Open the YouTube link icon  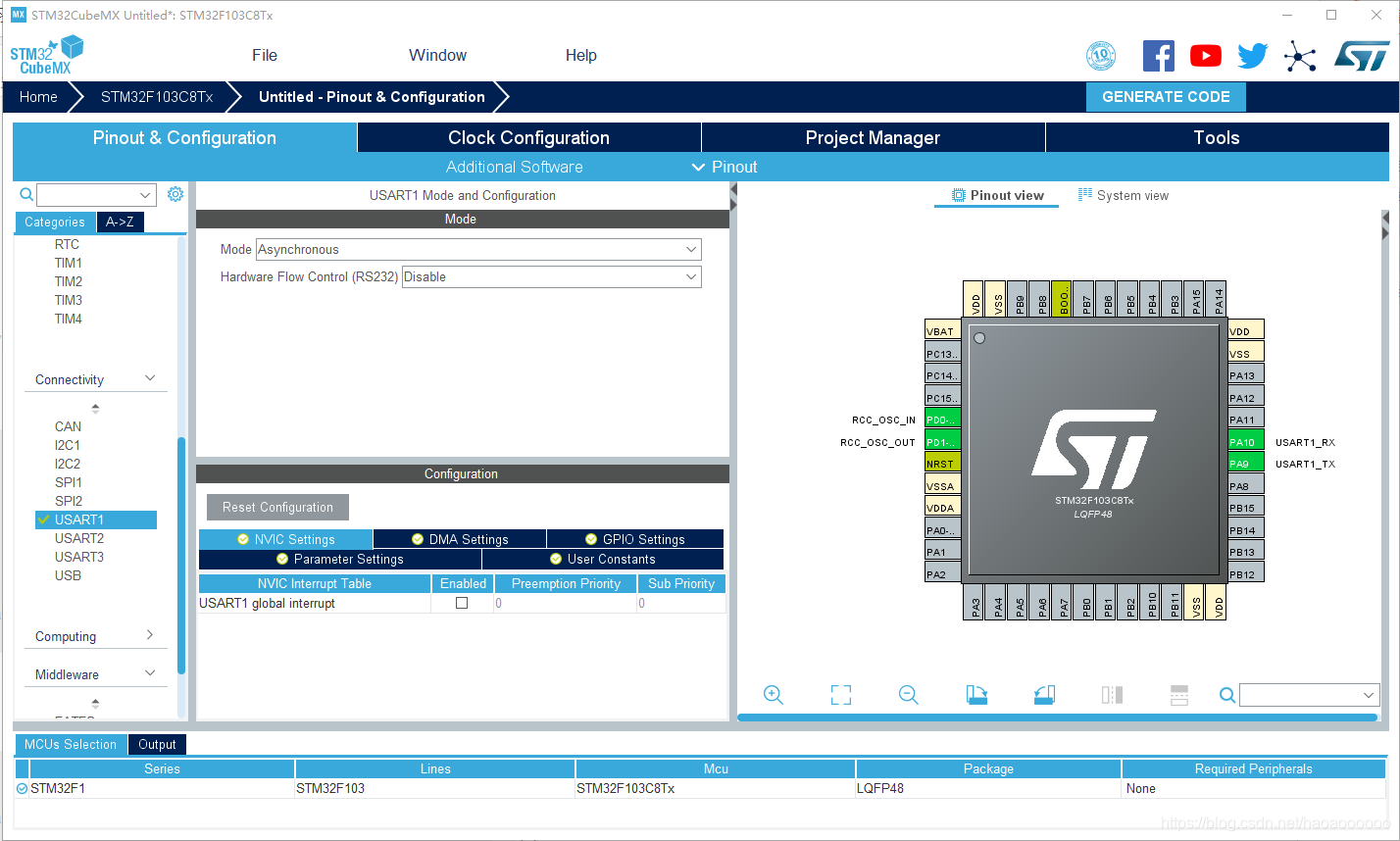(1206, 56)
